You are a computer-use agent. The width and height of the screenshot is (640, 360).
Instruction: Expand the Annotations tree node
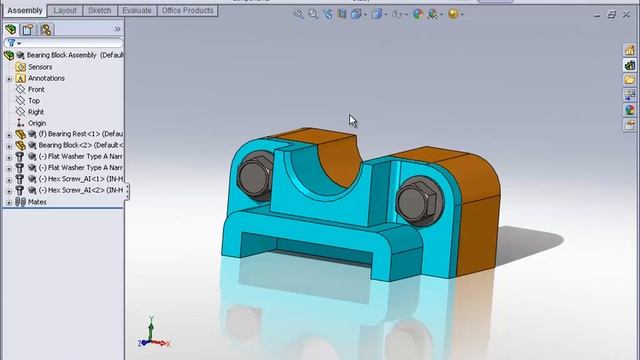[x=9, y=78]
